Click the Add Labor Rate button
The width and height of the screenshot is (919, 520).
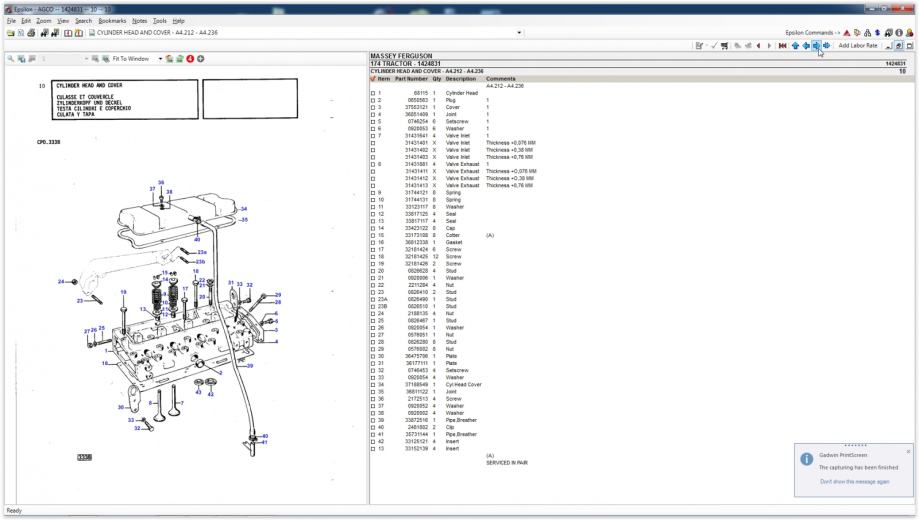[858, 46]
